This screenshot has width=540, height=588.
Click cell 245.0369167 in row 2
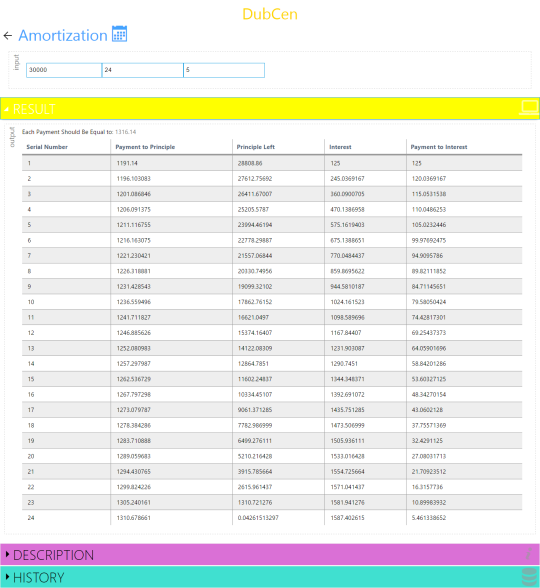point(347,178)
